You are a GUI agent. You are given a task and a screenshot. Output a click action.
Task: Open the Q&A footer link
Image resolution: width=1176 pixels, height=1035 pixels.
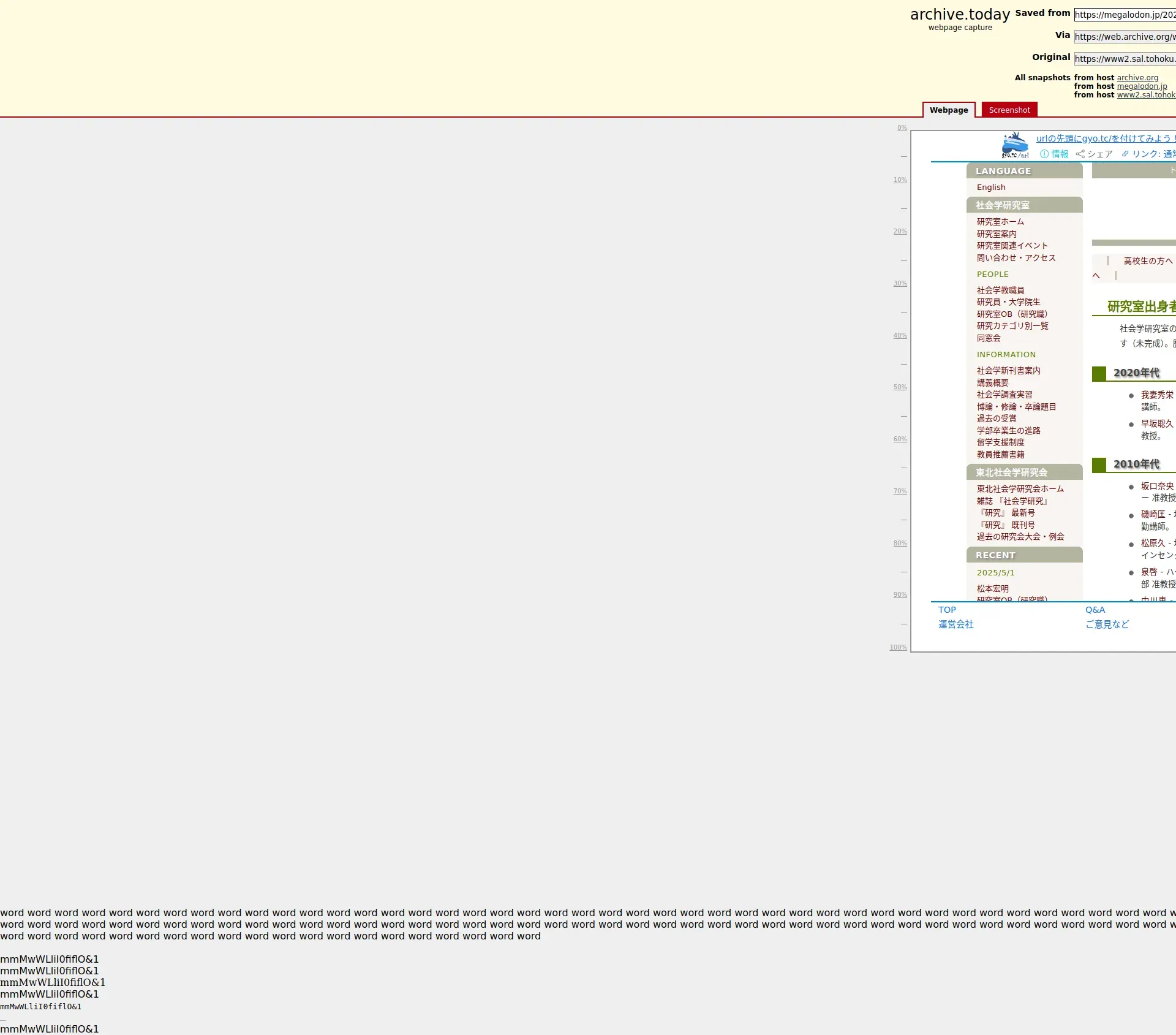click(x=1095, y=610)
